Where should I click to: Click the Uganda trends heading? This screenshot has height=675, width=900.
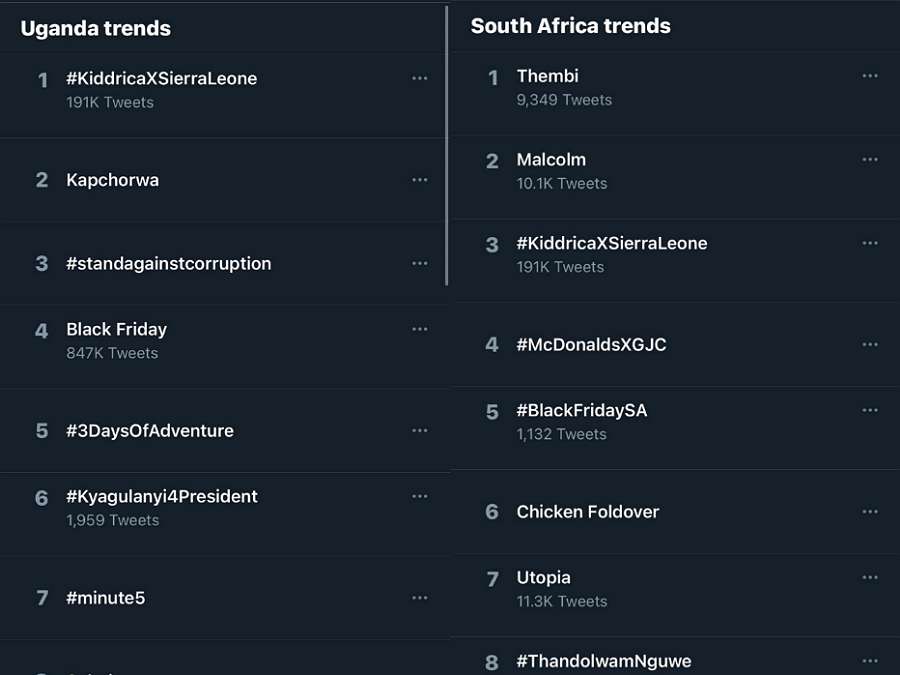(x=96, y=29)
